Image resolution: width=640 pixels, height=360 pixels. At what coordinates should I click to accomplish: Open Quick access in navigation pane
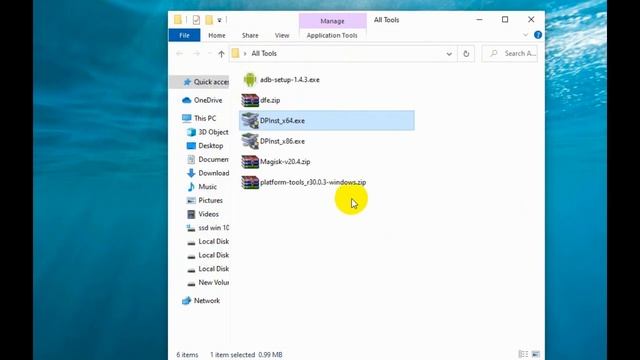point(211,82)
